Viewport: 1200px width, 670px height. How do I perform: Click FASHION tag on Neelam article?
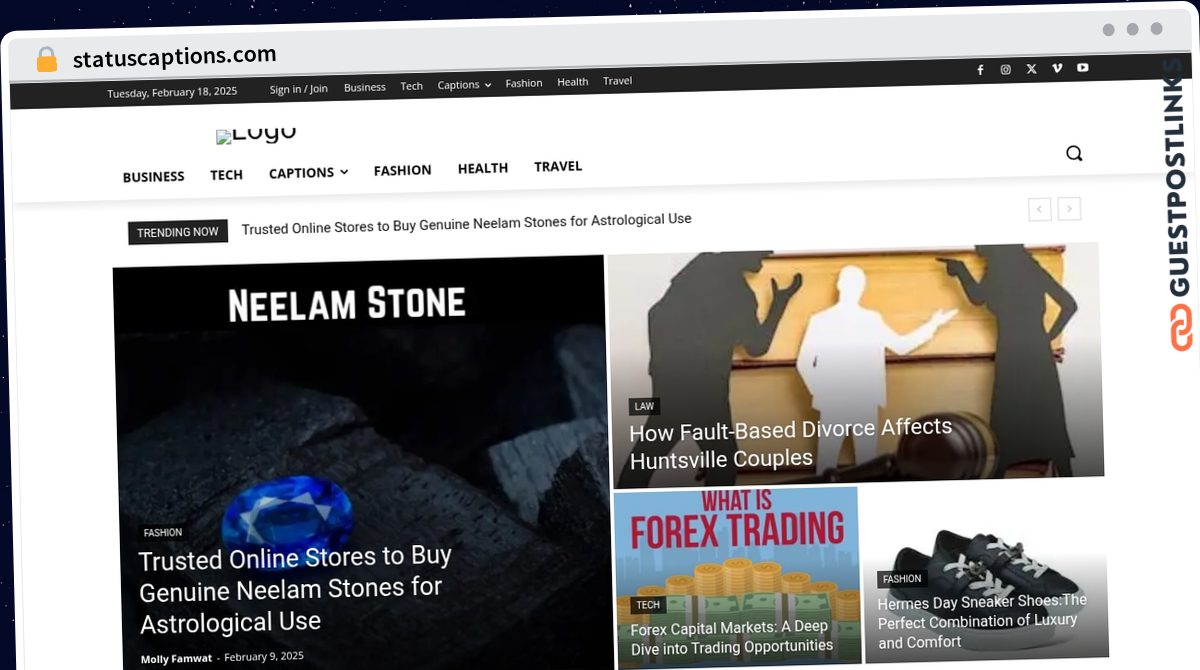162,533
